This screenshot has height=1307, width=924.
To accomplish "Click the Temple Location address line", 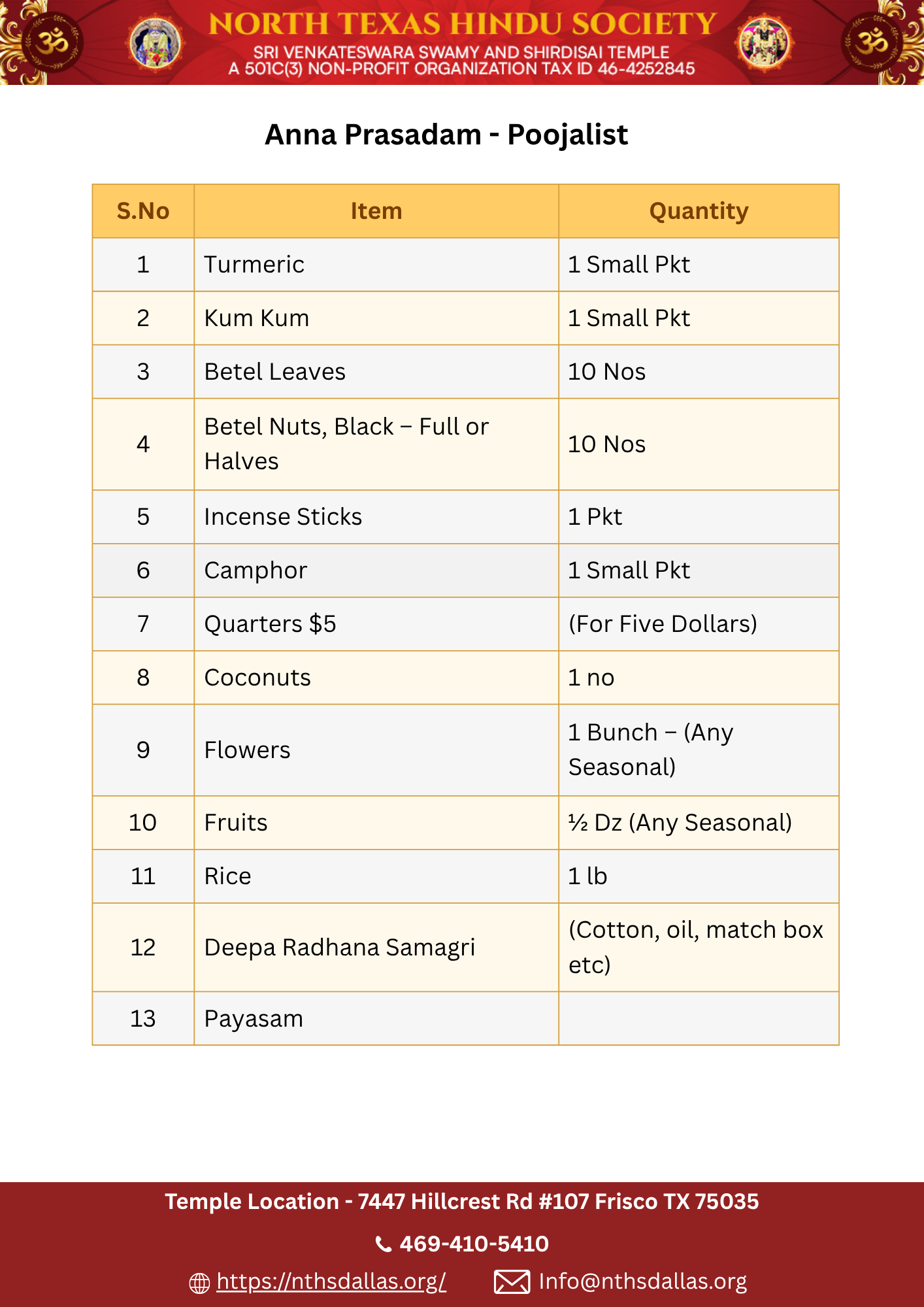I will [x=461, y=1202].
